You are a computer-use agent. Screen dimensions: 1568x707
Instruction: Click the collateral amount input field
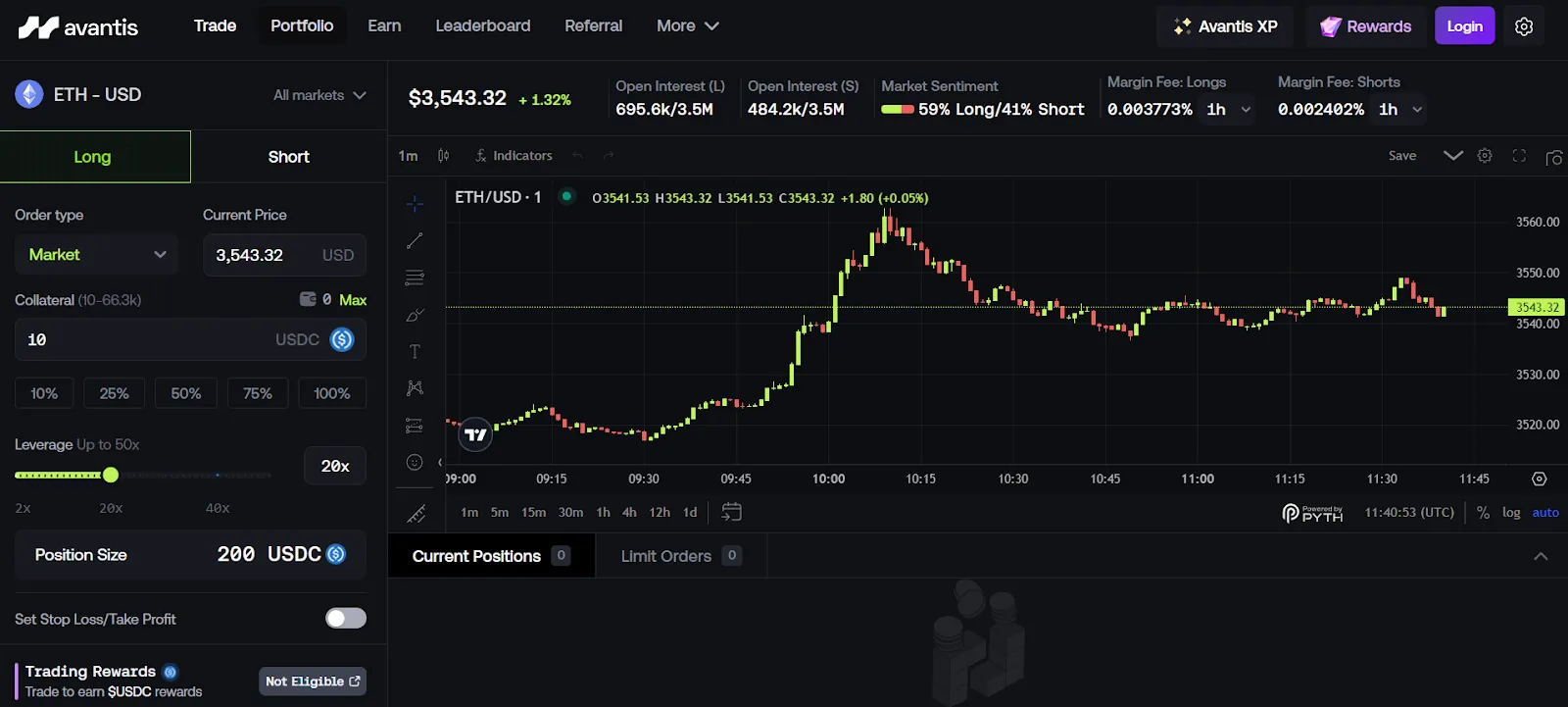tap(191, 339)
